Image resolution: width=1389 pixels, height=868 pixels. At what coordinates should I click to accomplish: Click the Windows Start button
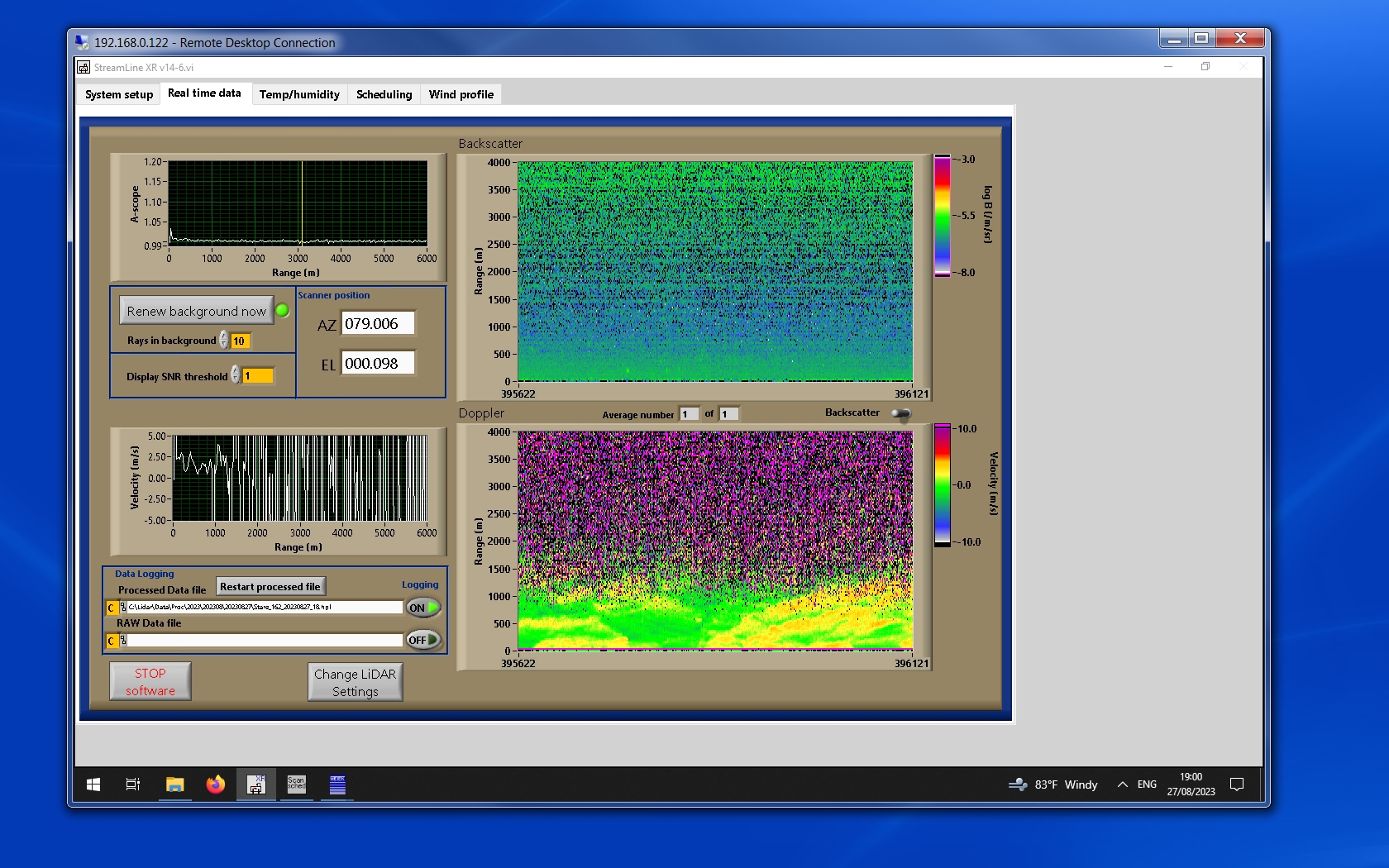coord(93,785)
